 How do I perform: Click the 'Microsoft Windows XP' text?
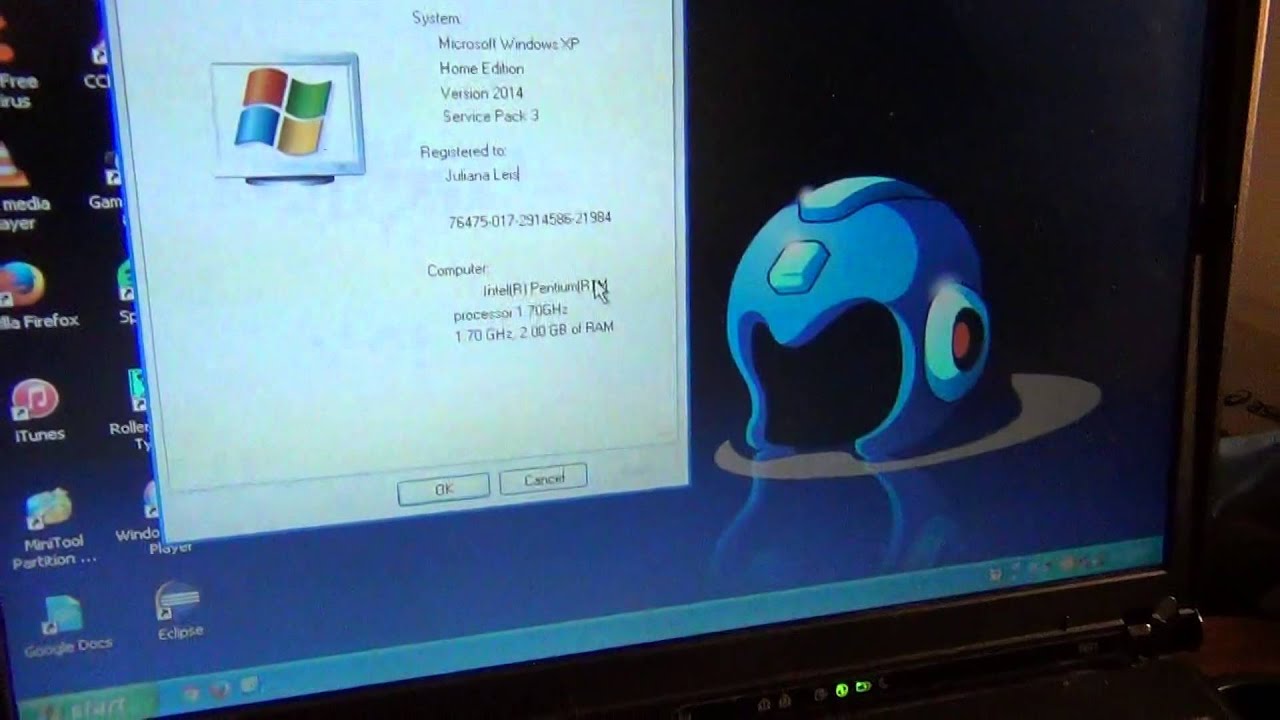pyautogui.click(x=509, y=44)
